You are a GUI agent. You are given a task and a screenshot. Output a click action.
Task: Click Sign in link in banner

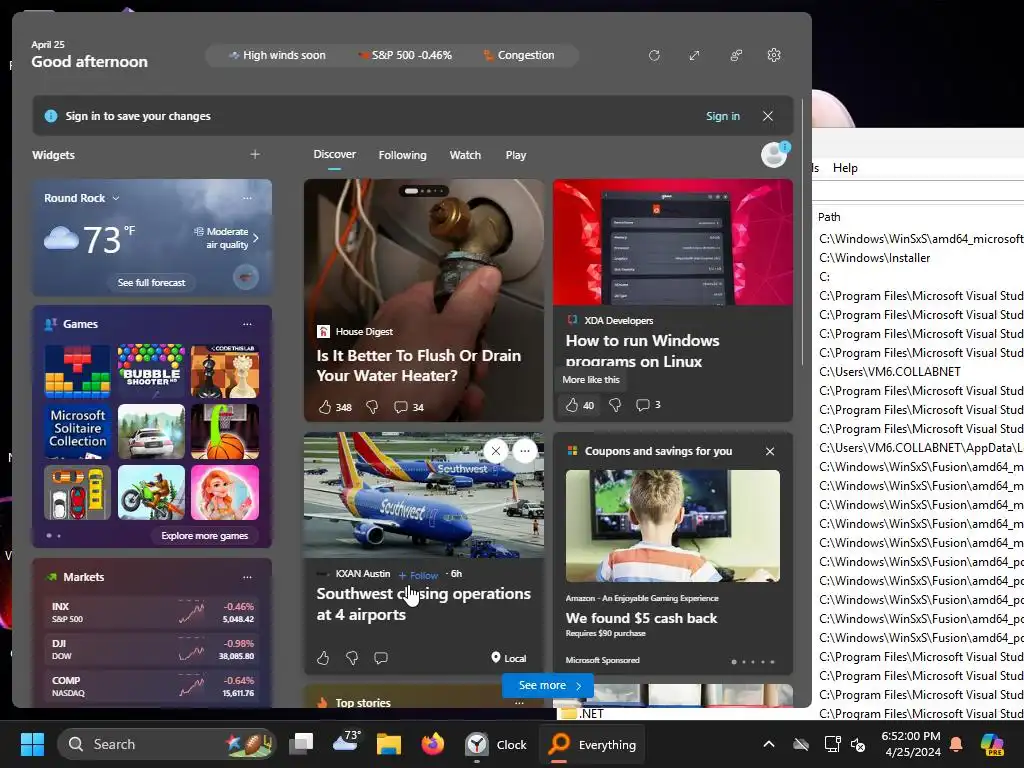coord(723,116)
